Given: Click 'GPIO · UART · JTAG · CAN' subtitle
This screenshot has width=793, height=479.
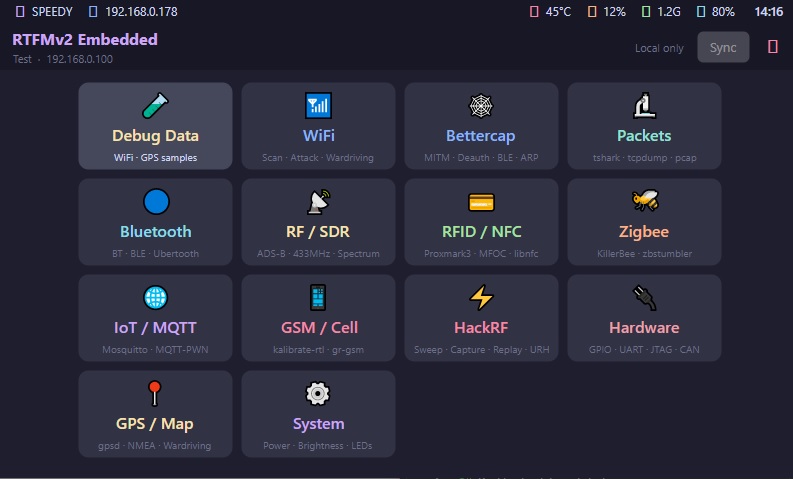Looking at the screenshot, I should pos(644,350).
